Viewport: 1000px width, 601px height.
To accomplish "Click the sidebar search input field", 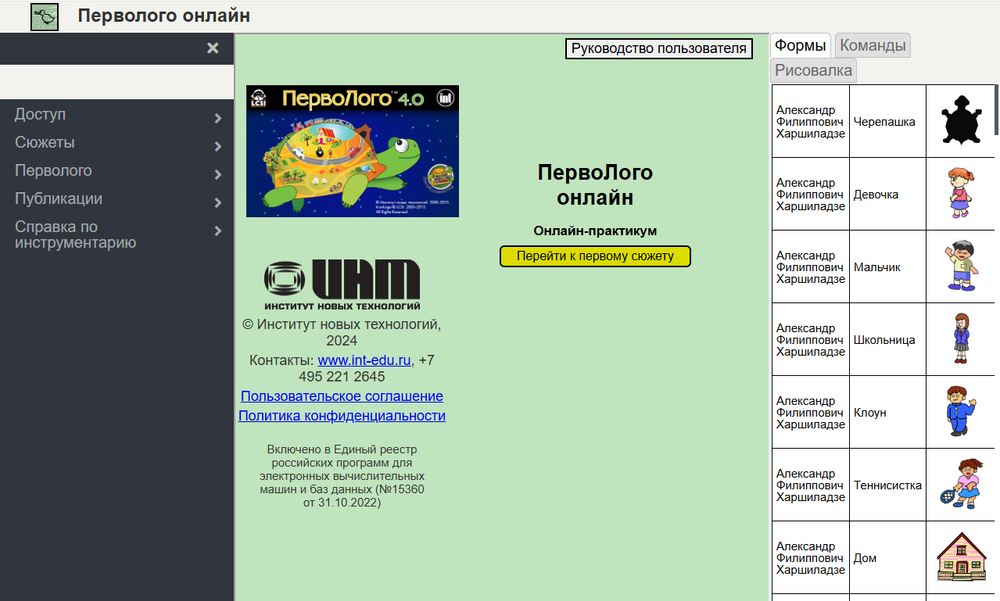I will (x=117, y=82).
